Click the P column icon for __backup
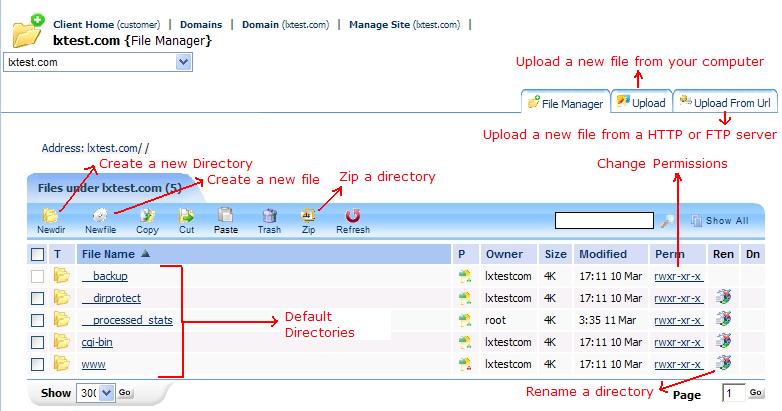 [x=465, y=276]
